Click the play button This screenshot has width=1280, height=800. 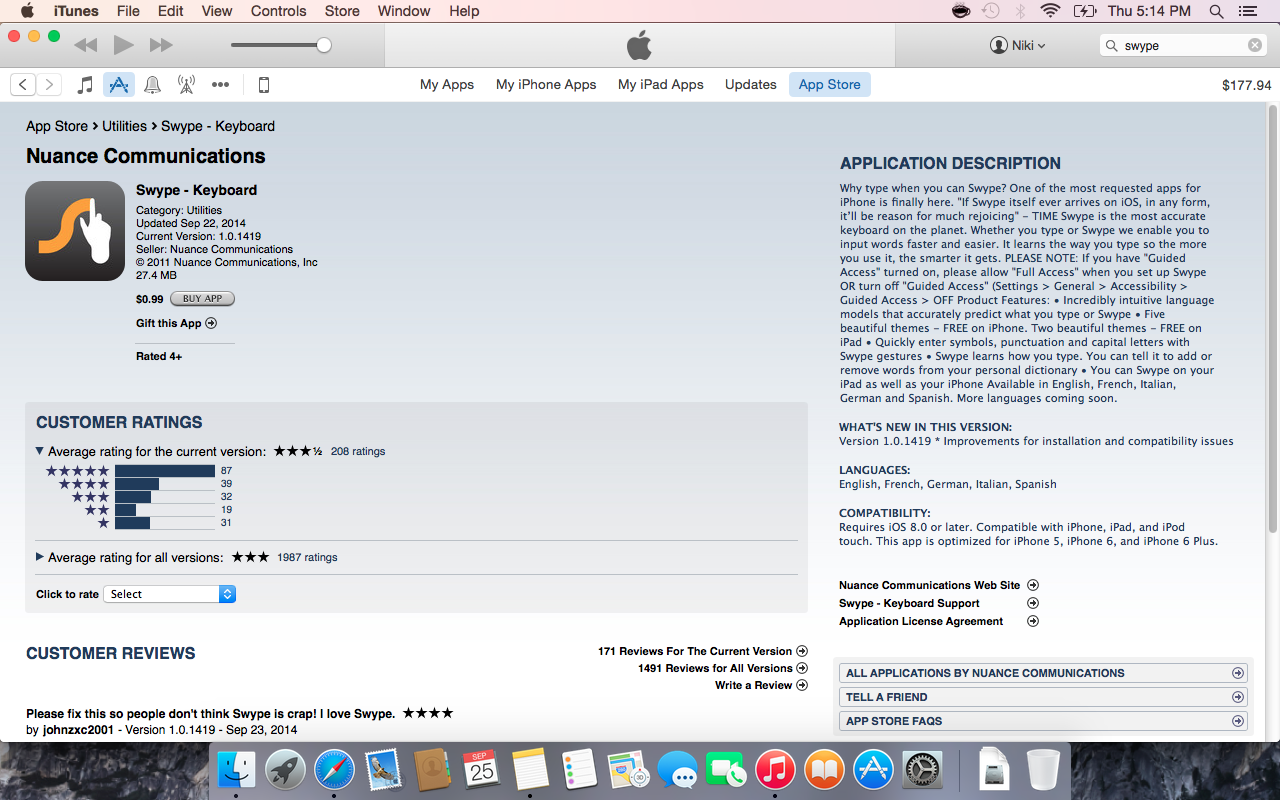point(123,45)
